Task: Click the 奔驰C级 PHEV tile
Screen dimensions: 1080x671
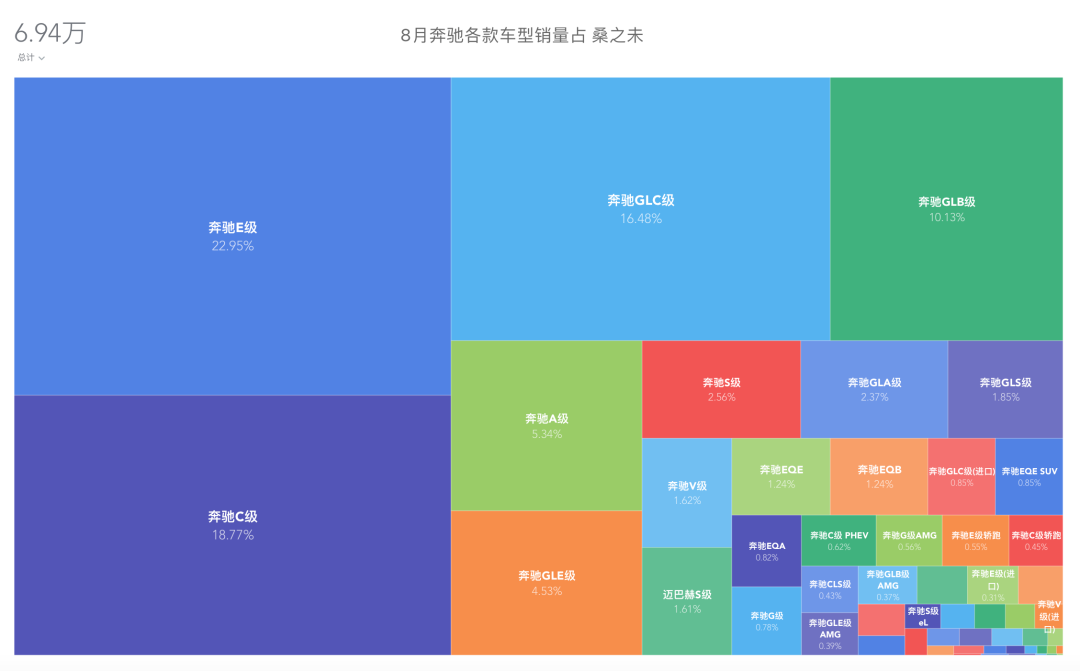Action: pyautogui.click(x=838, y=541)
